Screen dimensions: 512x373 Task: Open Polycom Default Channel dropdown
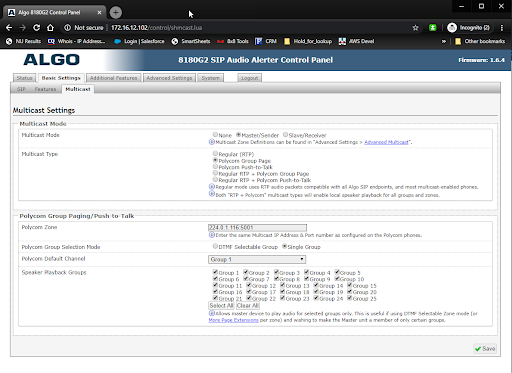(x=257, y=259)
